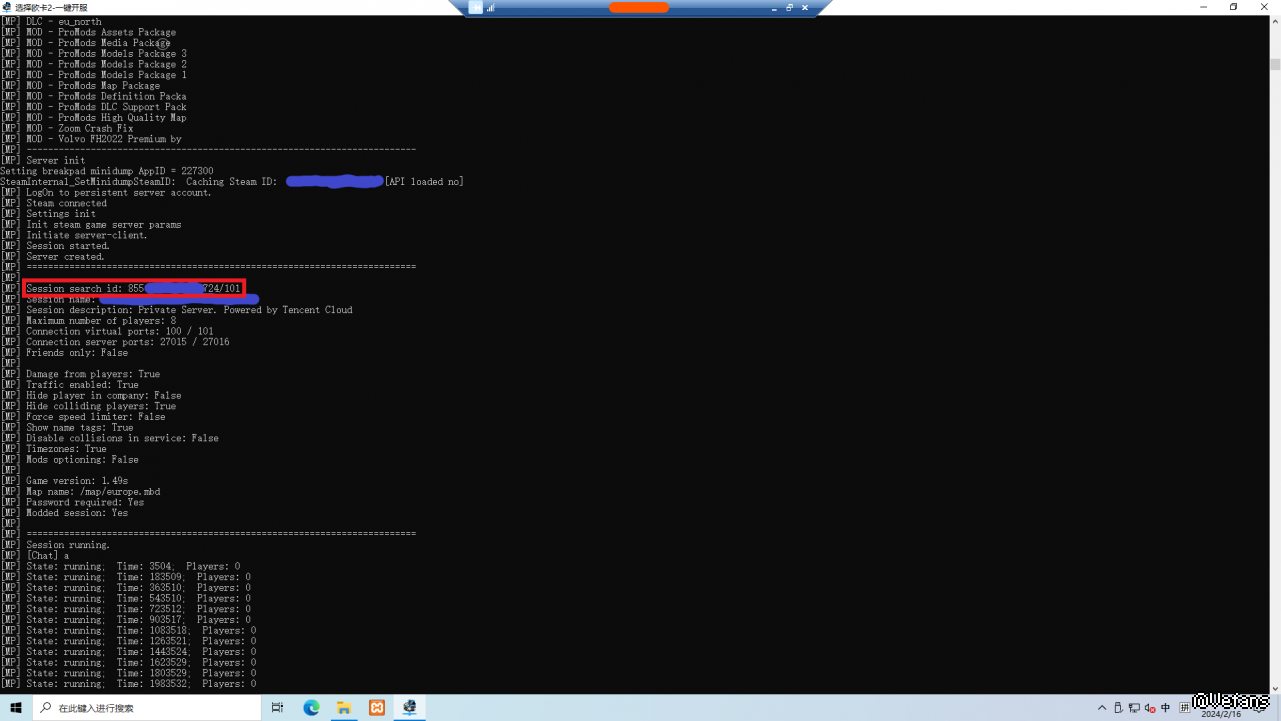The width and height of the screenshot is (1281, 721).
Task: Select the active server console taskbar icon
Action: coord(410,708)
